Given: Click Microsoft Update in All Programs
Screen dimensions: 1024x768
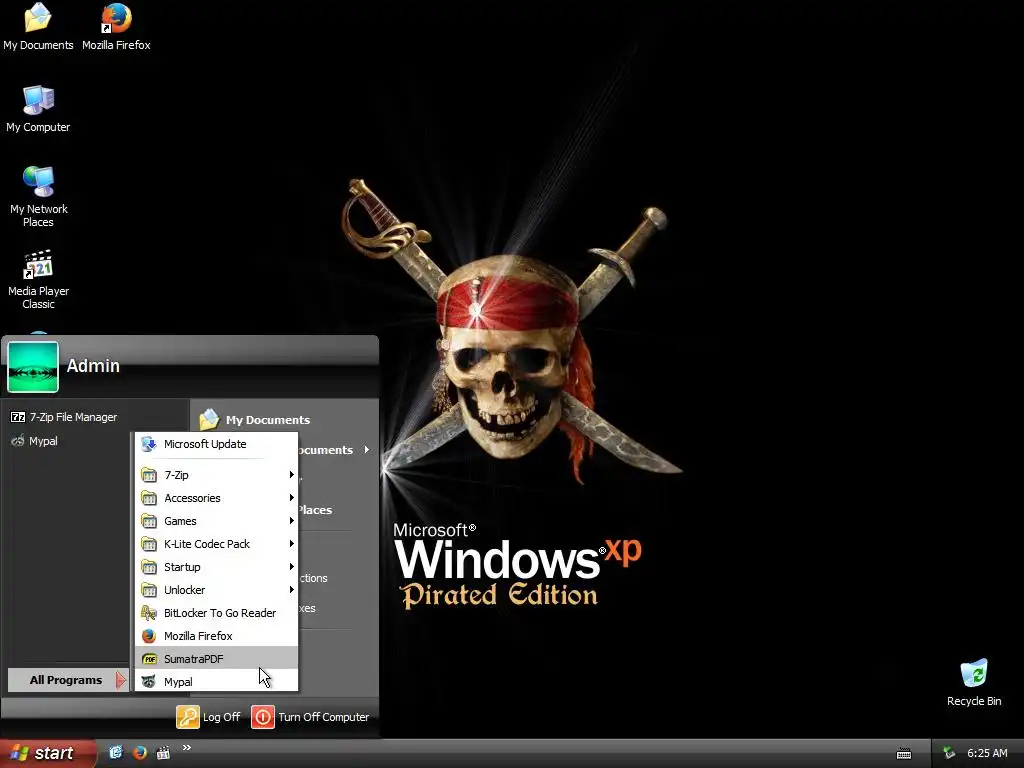Looking at the screenshot, I should [x=217, y=444].
